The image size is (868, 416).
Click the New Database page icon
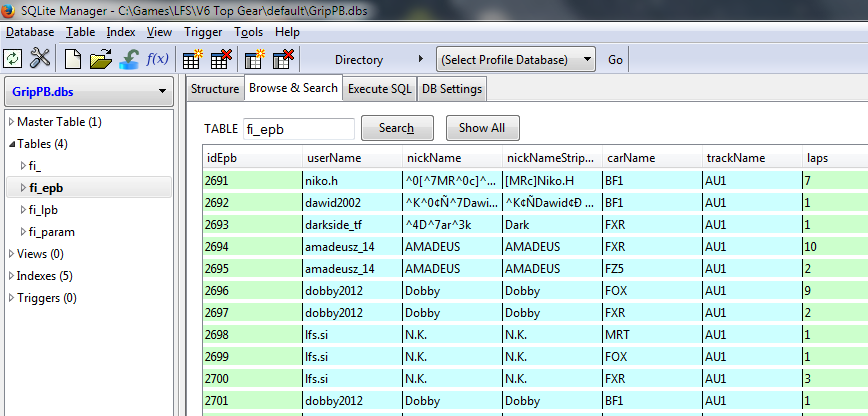pyautogui.click(x=73, y=58)
